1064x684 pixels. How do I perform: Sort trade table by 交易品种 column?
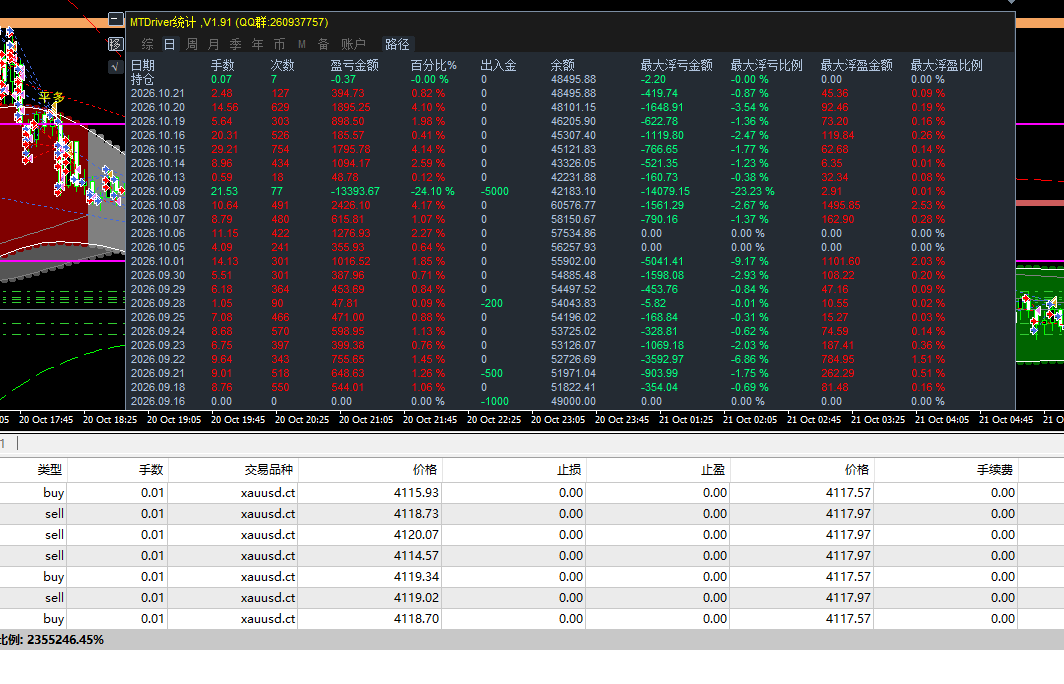pos(269,470)
